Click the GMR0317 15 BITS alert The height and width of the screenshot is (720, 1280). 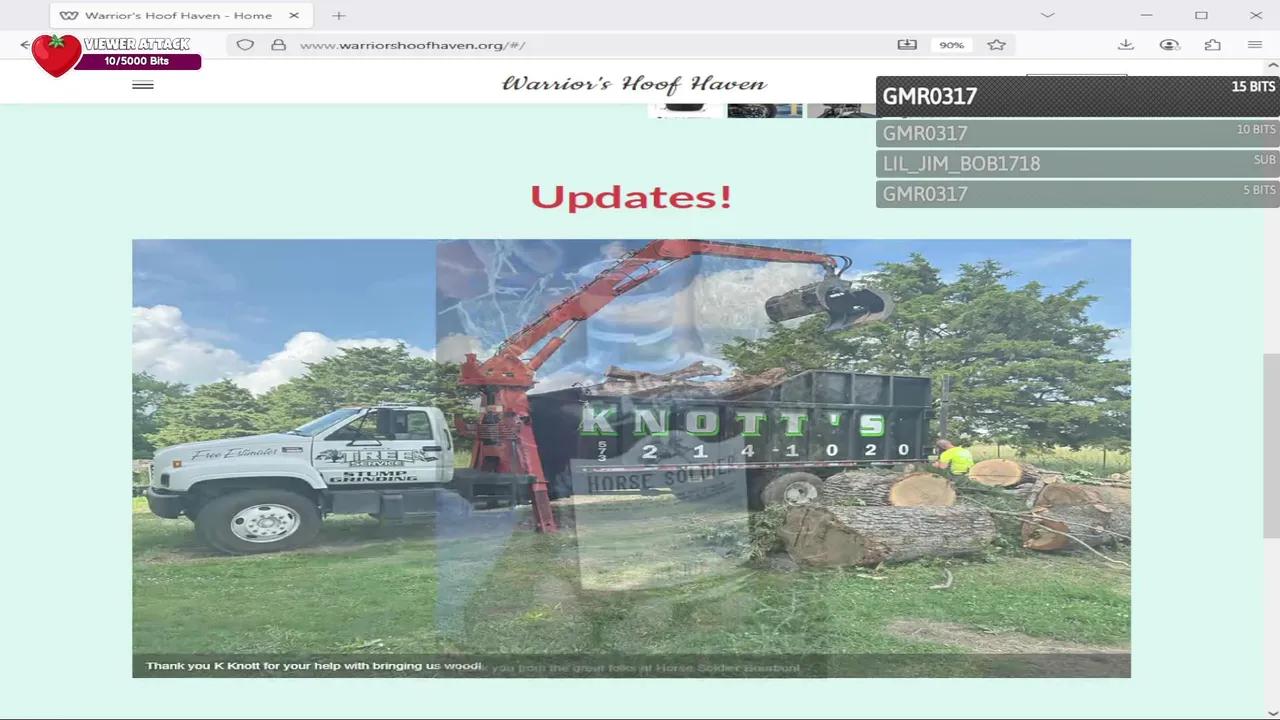coord(1078,97)
